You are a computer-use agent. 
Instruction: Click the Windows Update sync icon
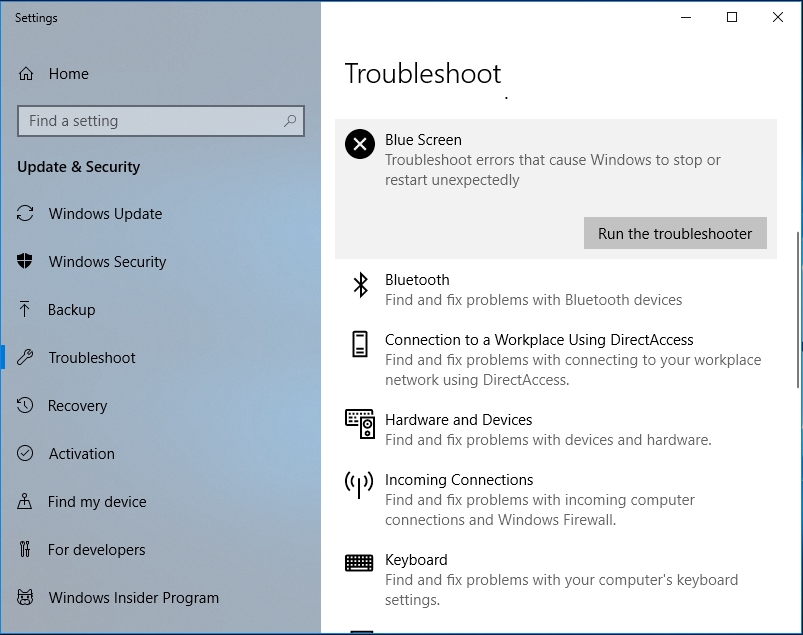click(x=25, y=214)
